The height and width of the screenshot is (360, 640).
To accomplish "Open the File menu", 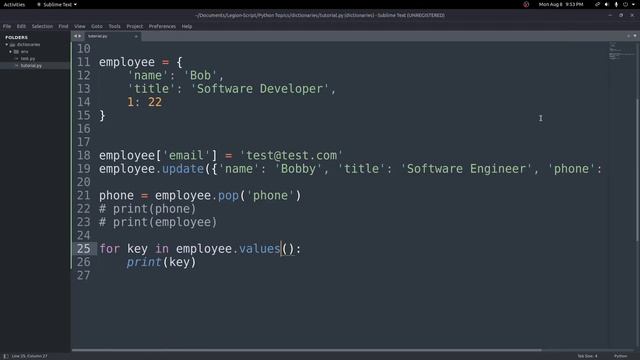I will pyautogui.click(x=7, y=26).
